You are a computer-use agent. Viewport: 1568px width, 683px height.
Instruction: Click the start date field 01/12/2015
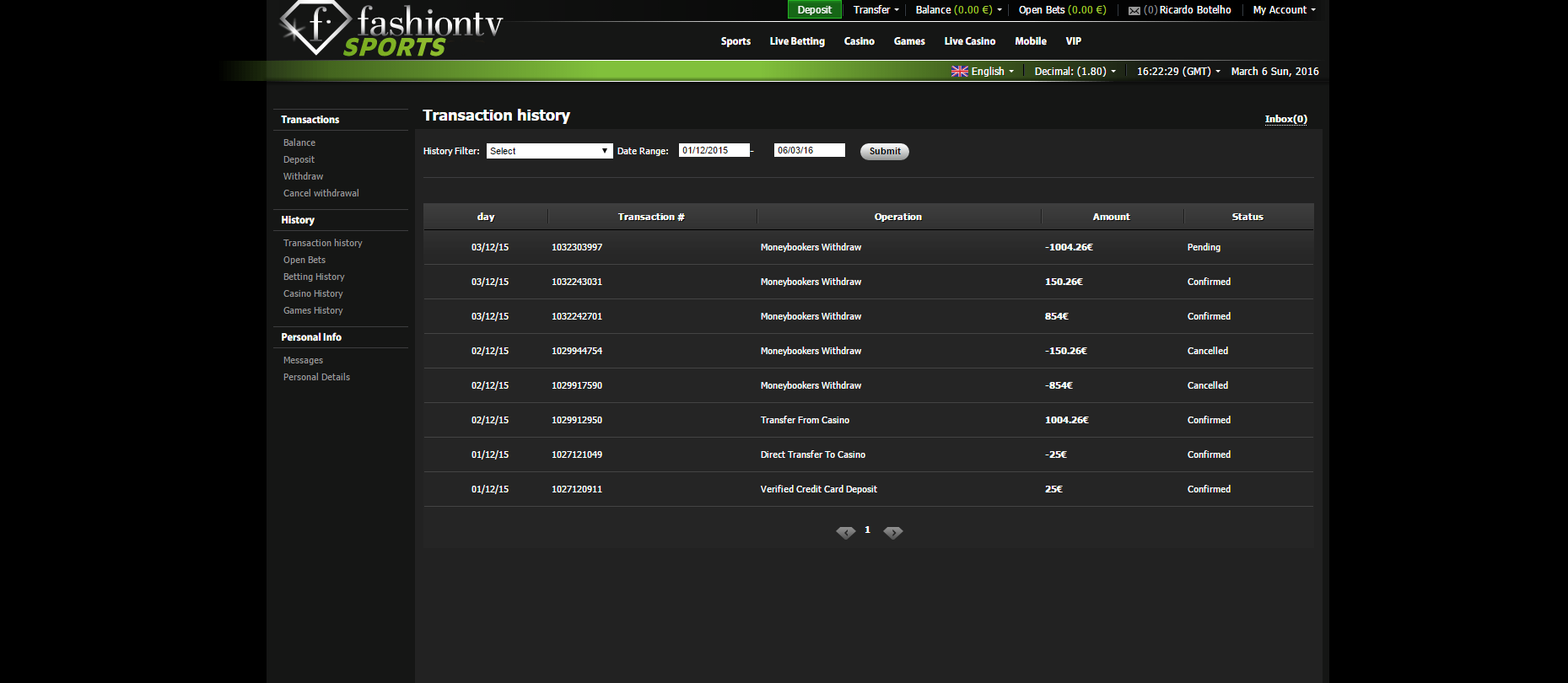(x=714, y=150)
